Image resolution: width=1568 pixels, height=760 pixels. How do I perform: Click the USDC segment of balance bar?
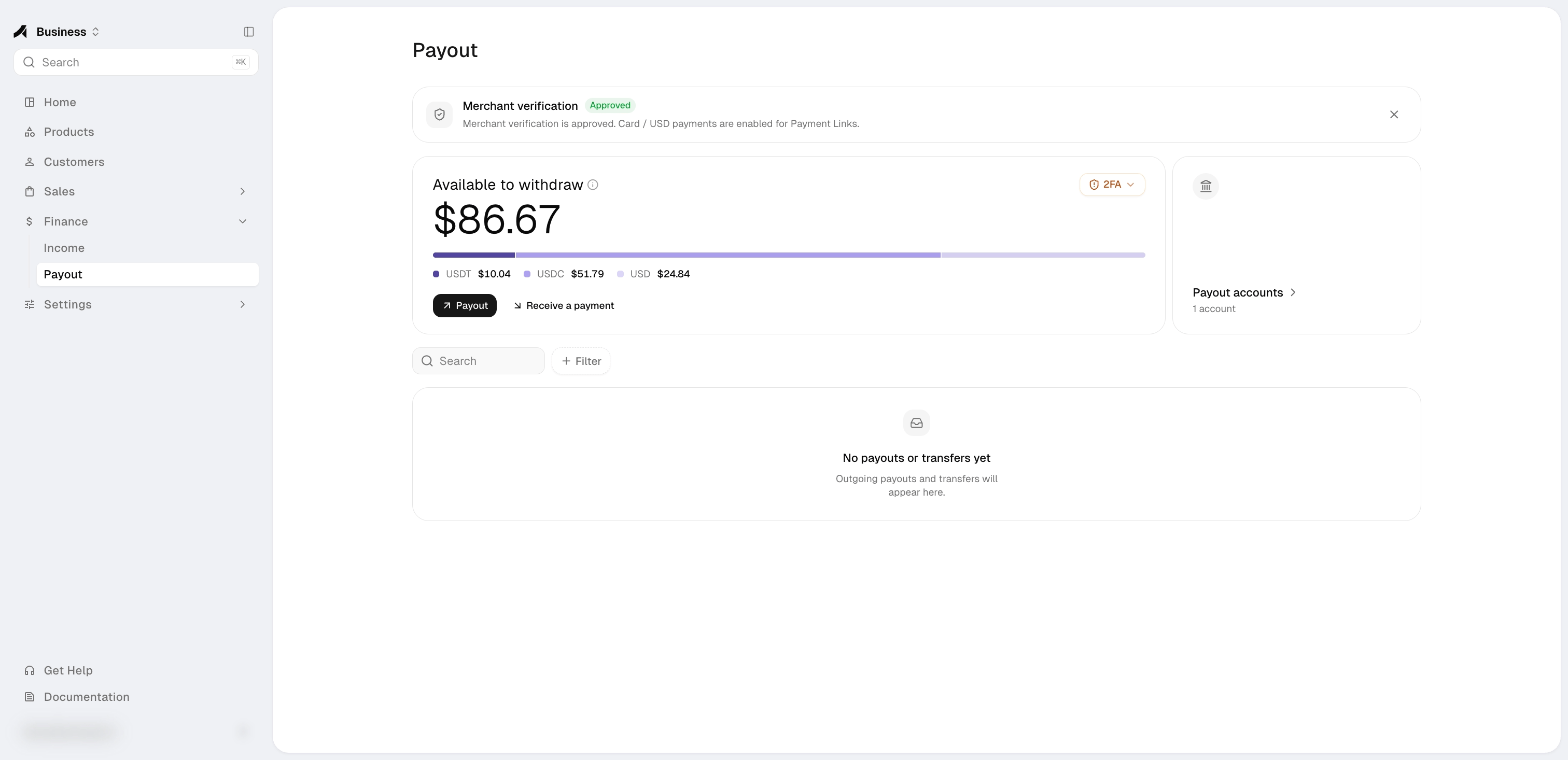coord(728,255)
